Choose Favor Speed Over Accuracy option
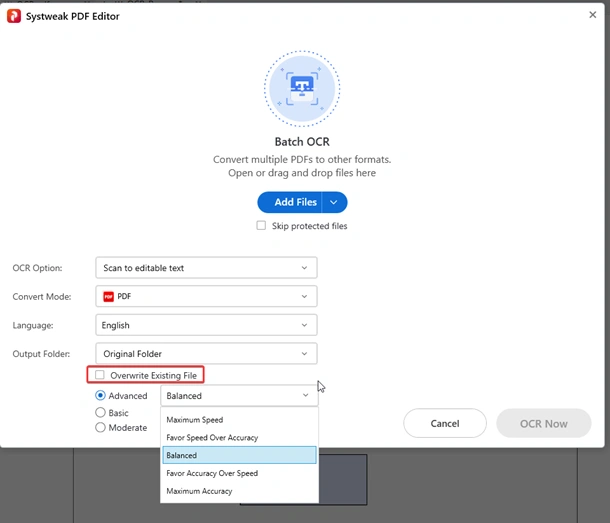 click(239, 438)
